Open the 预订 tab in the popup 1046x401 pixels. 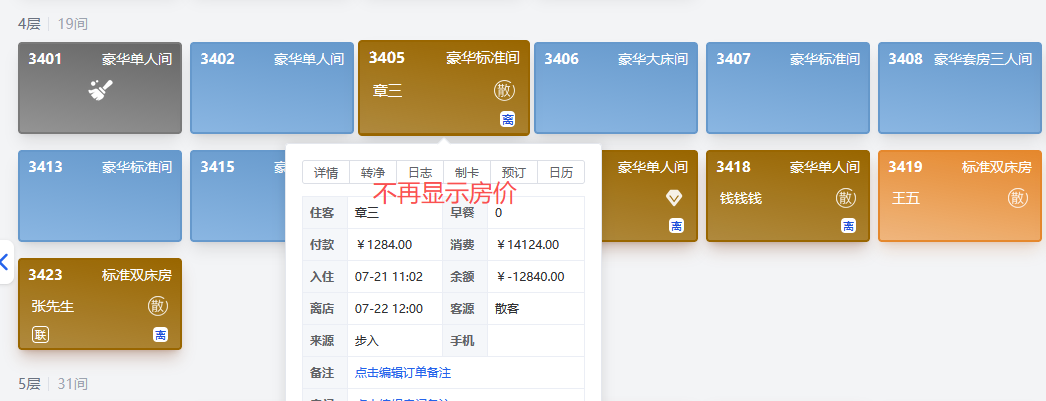pyautogui.click(x=514, y=172)
